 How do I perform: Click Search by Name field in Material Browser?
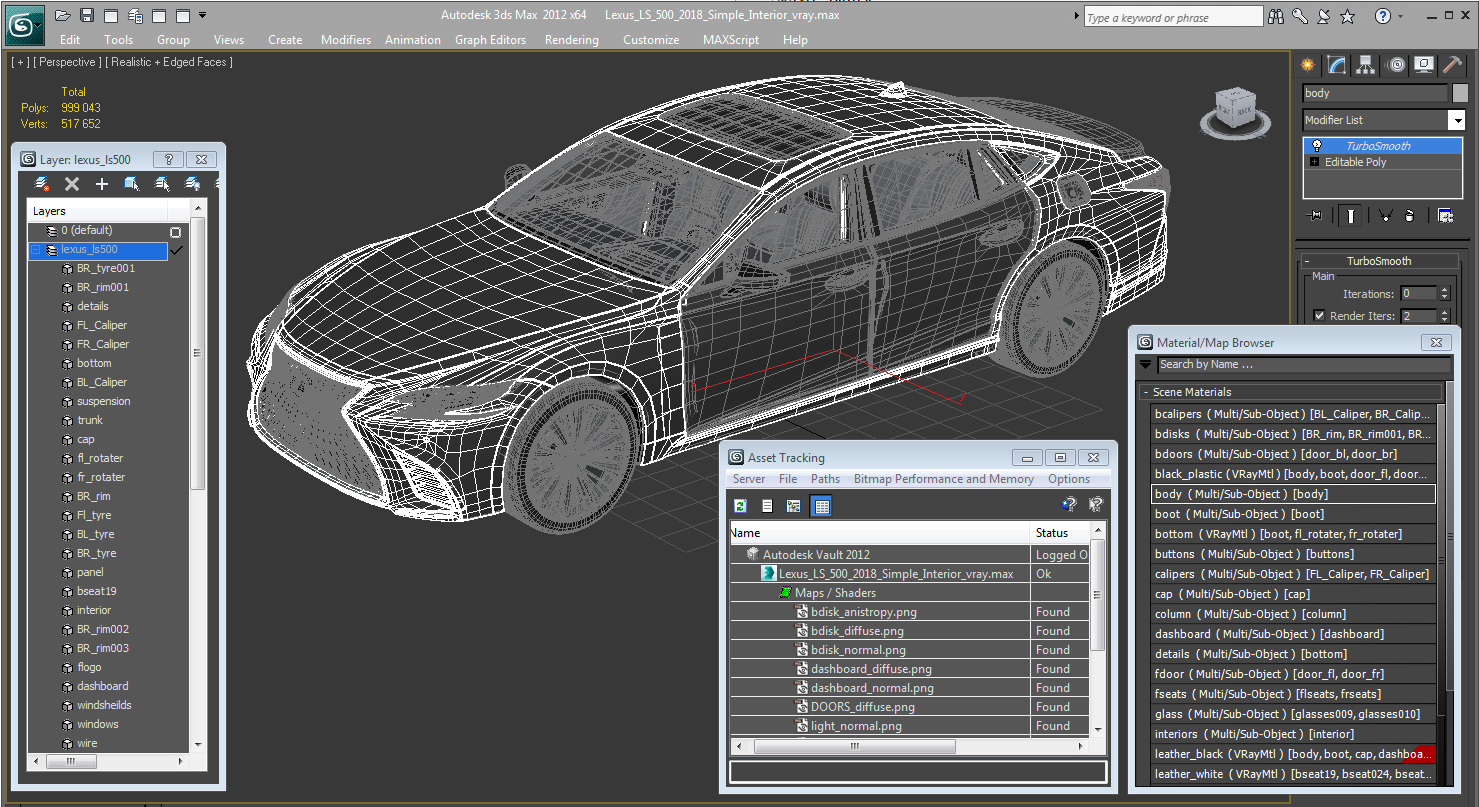pyautogui.click(x=1304, y=365)
